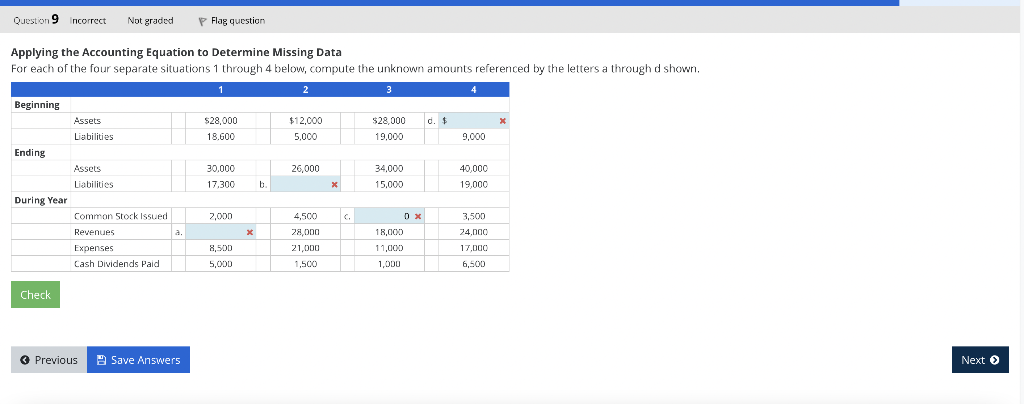
Task: Click the column header '3'
Action: click(x=389, y=89)
